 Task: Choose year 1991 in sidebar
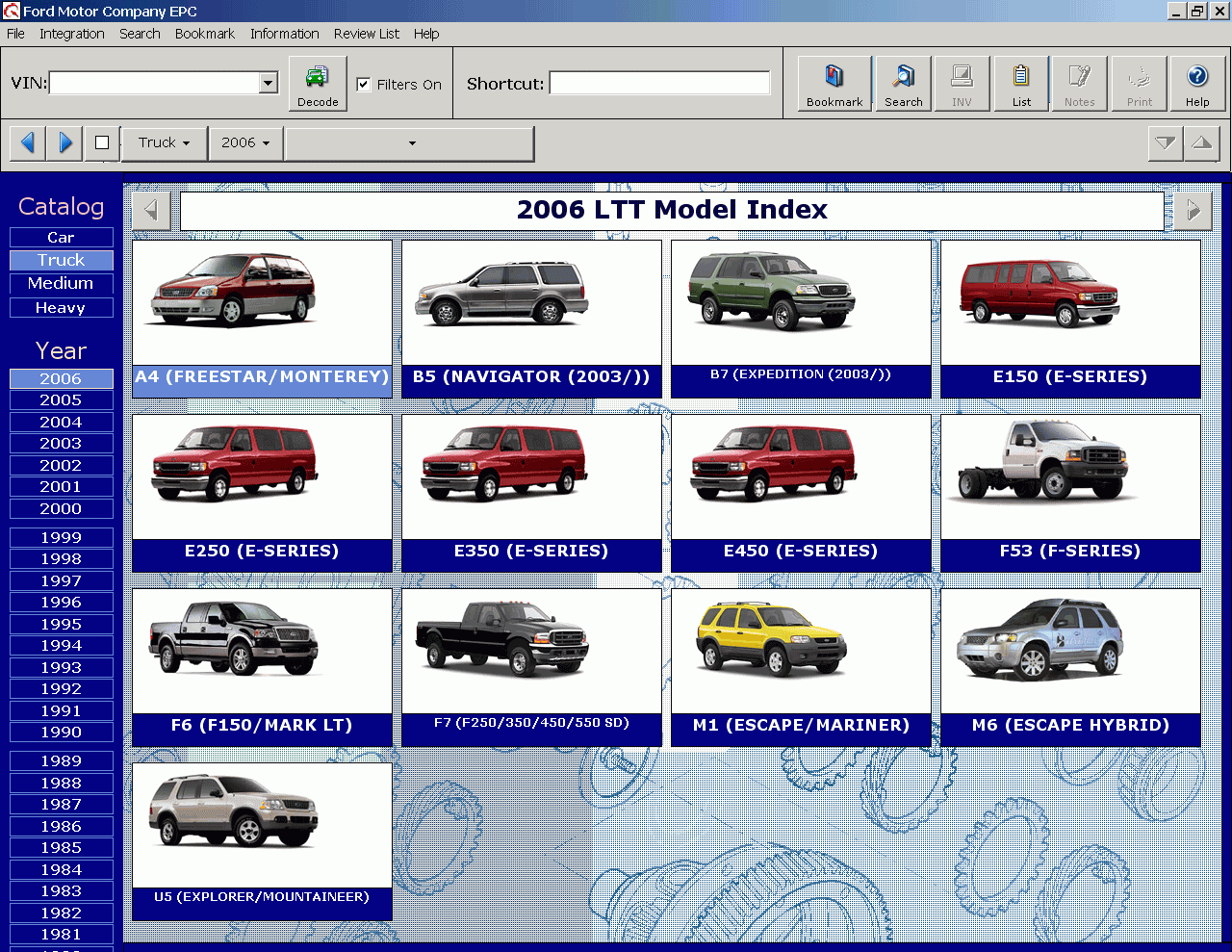62,710
